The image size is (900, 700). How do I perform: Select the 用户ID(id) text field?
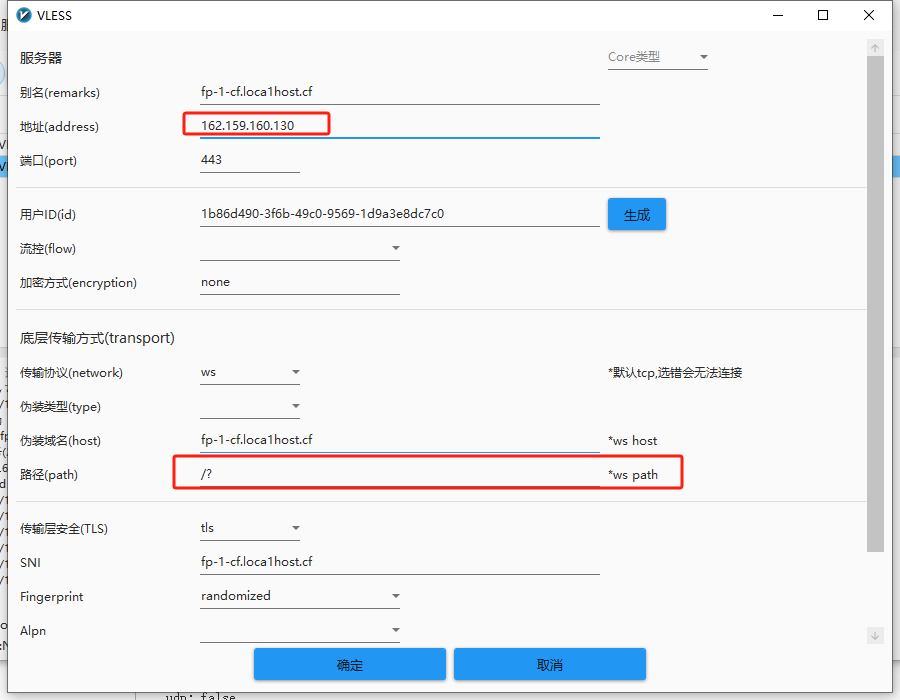tap(399, 214)
